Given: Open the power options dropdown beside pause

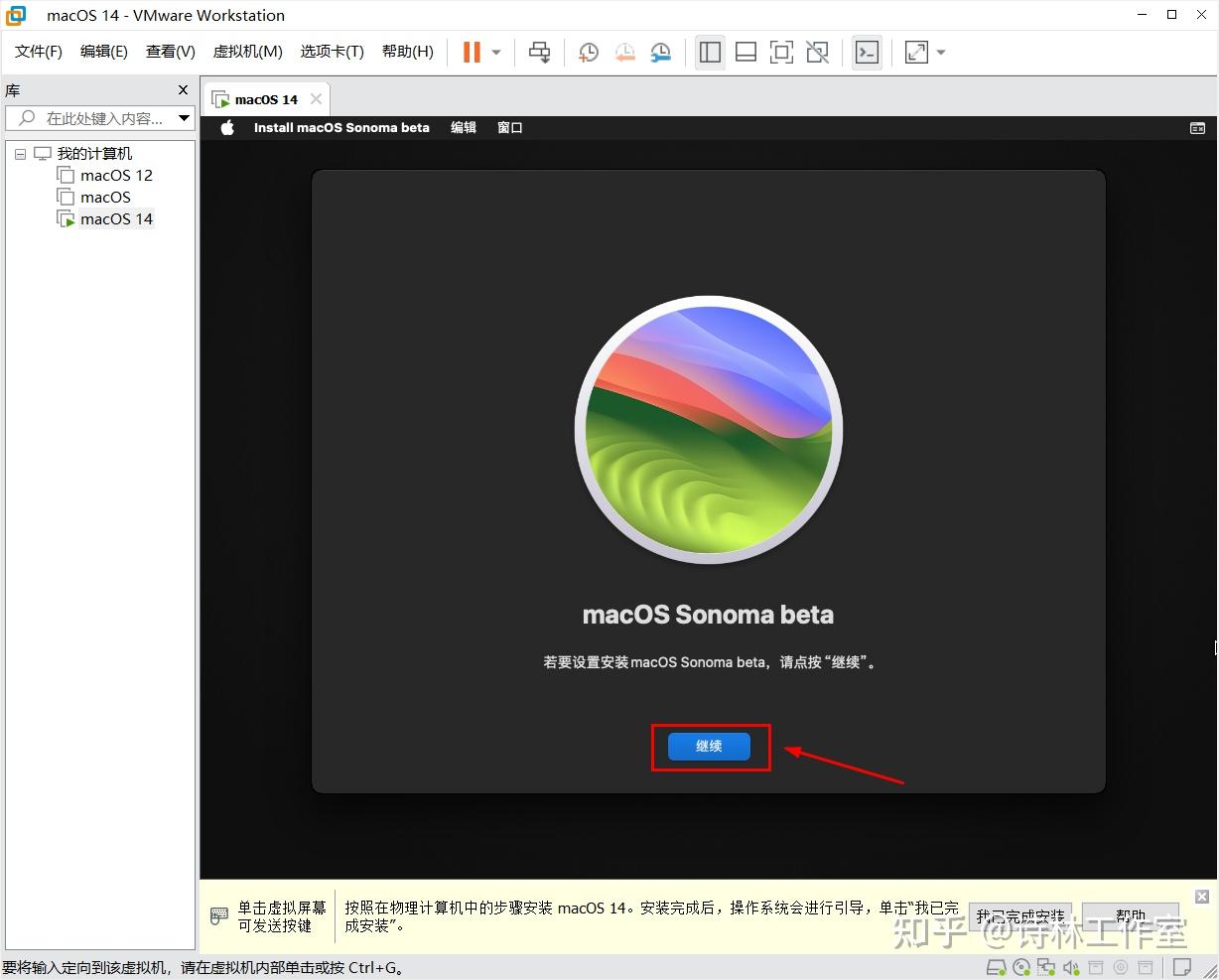Looking at the screenshot, I should click(x=496, y=53).
